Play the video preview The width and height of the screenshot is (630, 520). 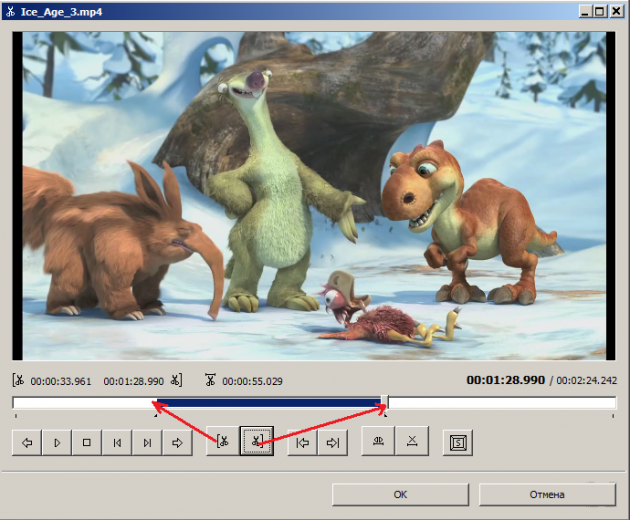[57, 442]
